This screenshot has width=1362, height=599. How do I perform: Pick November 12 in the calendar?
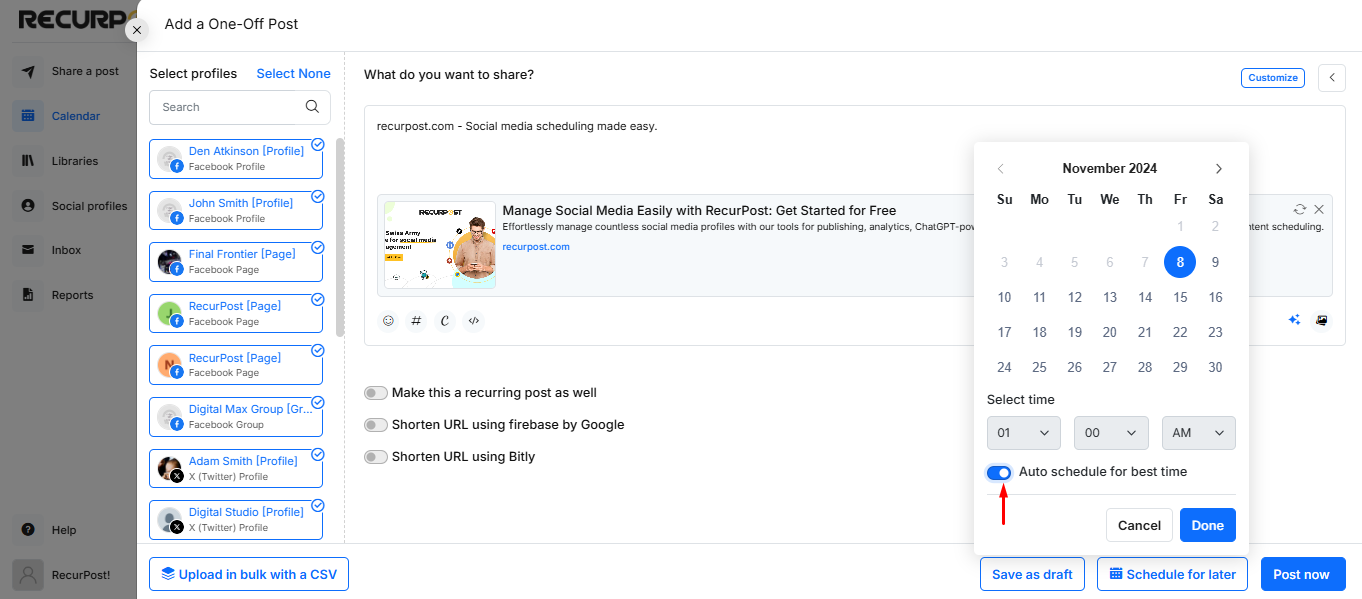1075,297
